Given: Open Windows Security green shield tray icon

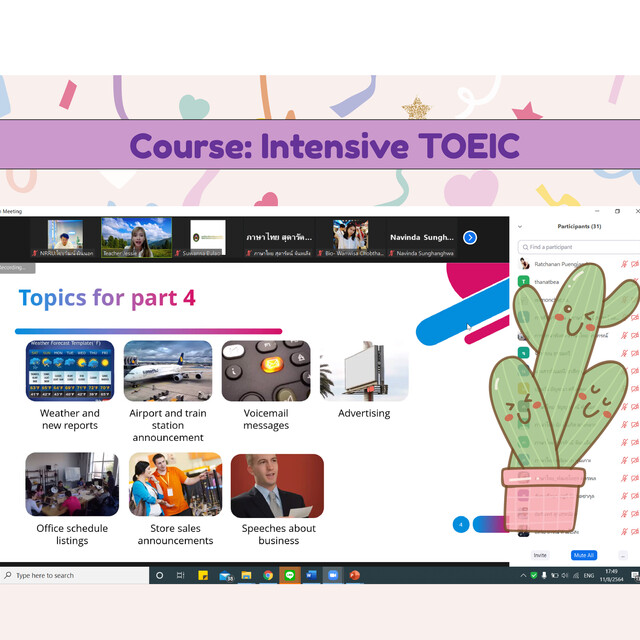Looking at the screenshot, I should (533, 576).
